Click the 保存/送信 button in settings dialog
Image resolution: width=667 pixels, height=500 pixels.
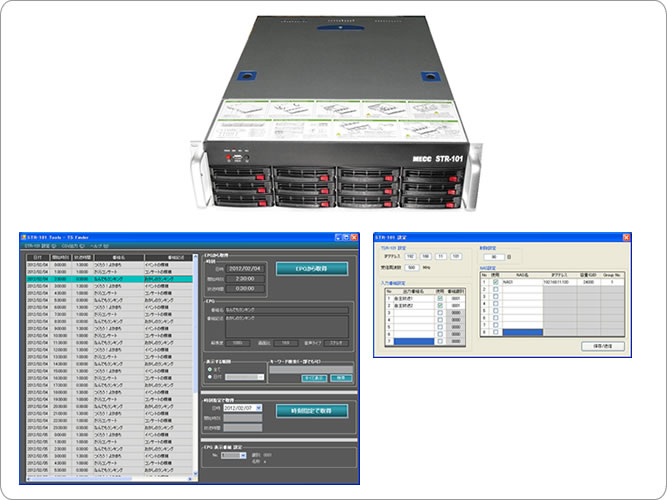(602, 345)
